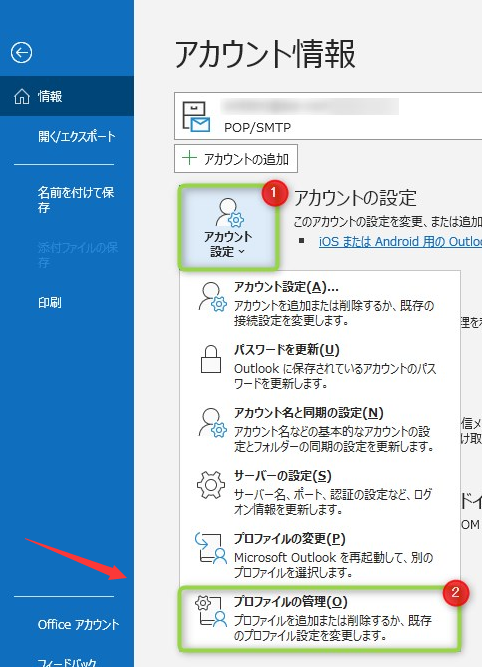Click description text このアカウントの設定を変更
Screen dimensions: 482x667
pyautogui.click(x=388, y=221)
